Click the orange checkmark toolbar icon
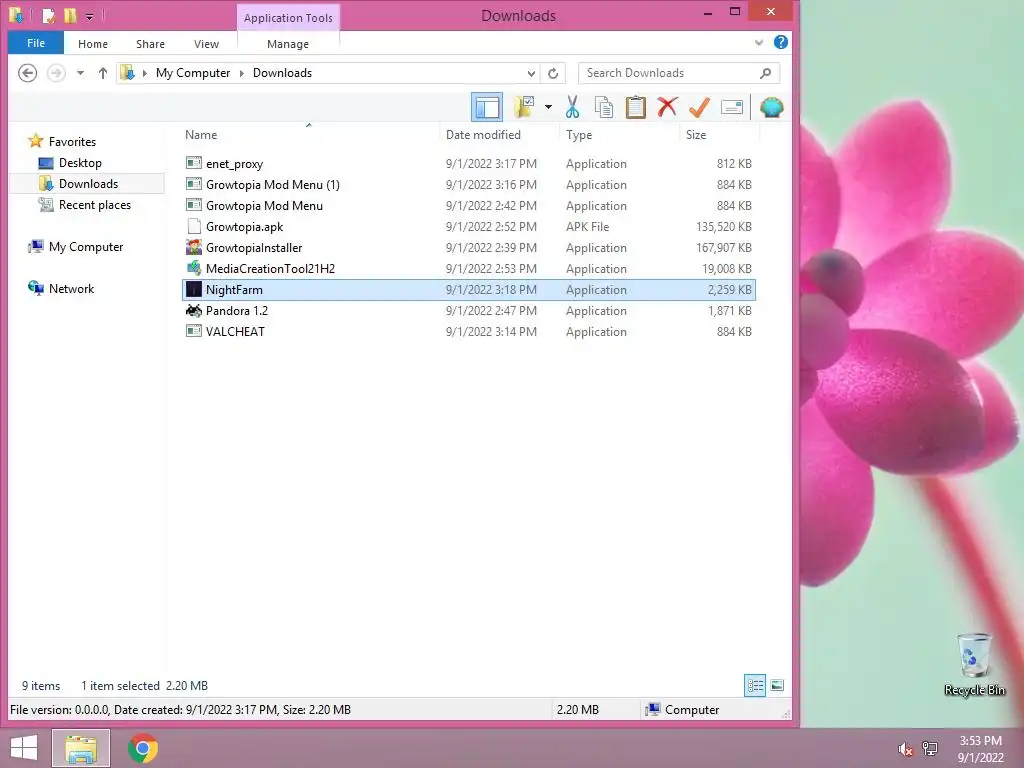This screenshot has width=1024, height=768. click(x=699, y=107)
